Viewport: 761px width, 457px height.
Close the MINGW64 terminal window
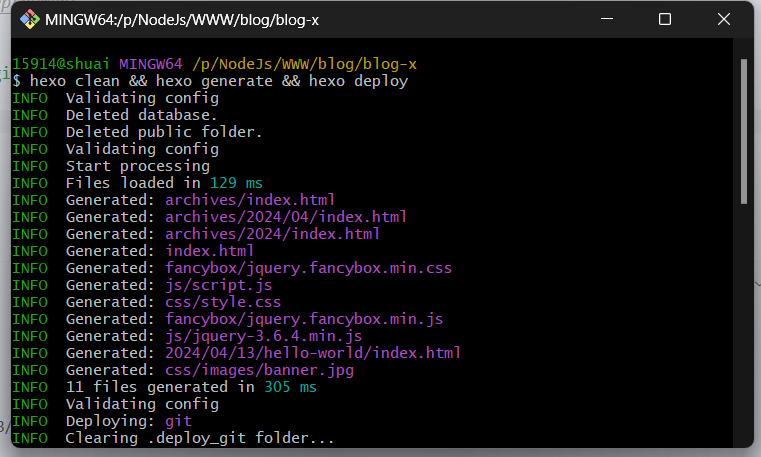point(722,20)
